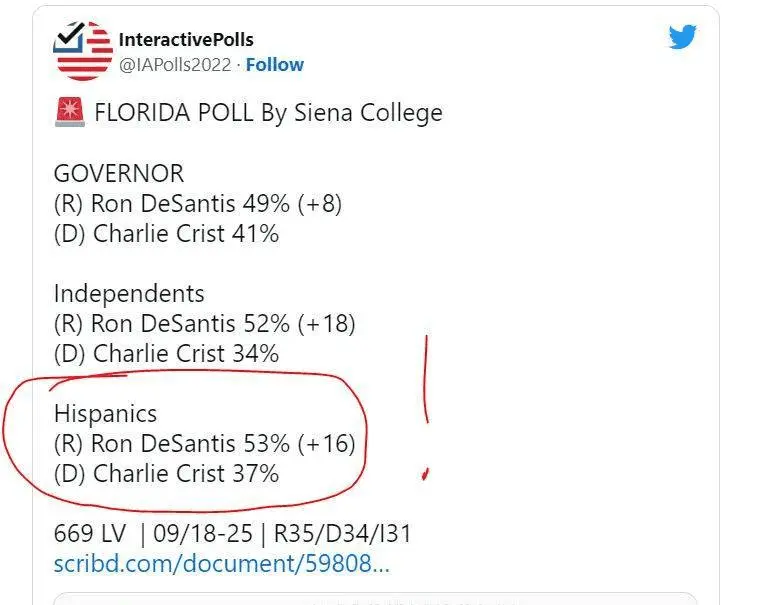
Task: Click the GOVERNOR heading
Action: [x=119, y=174]
